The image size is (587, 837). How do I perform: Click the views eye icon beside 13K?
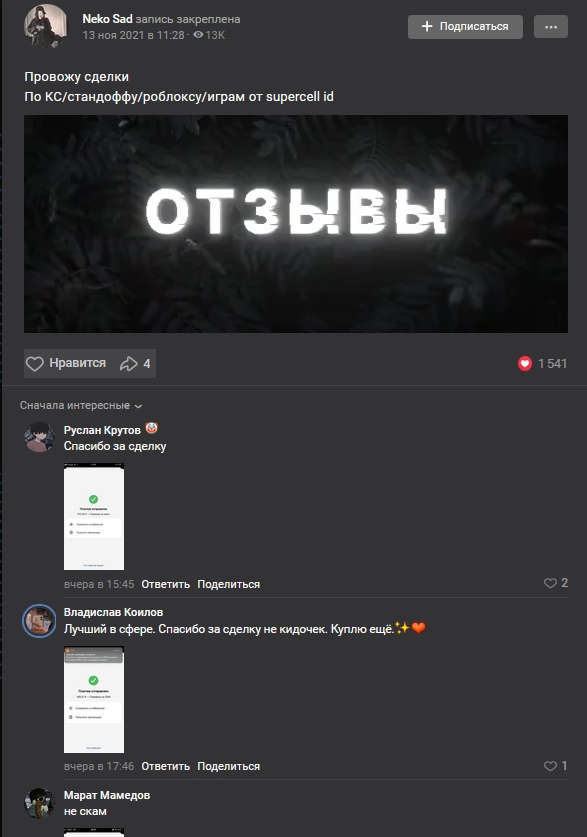click(198, 35)
